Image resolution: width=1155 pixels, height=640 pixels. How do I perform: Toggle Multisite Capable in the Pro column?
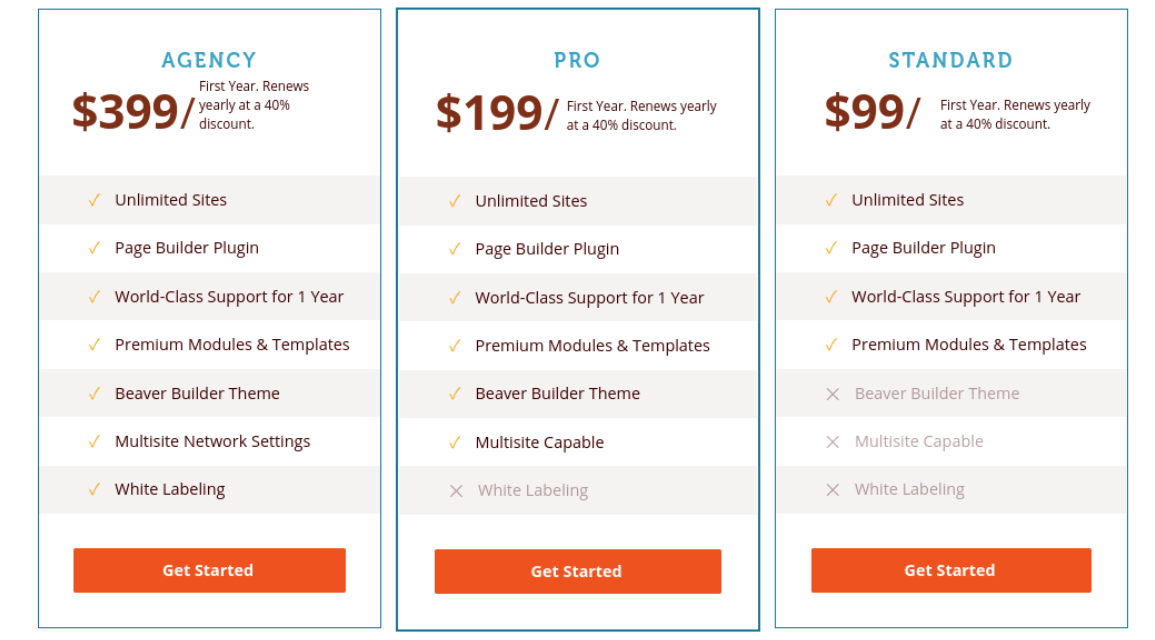pos(455,441)
